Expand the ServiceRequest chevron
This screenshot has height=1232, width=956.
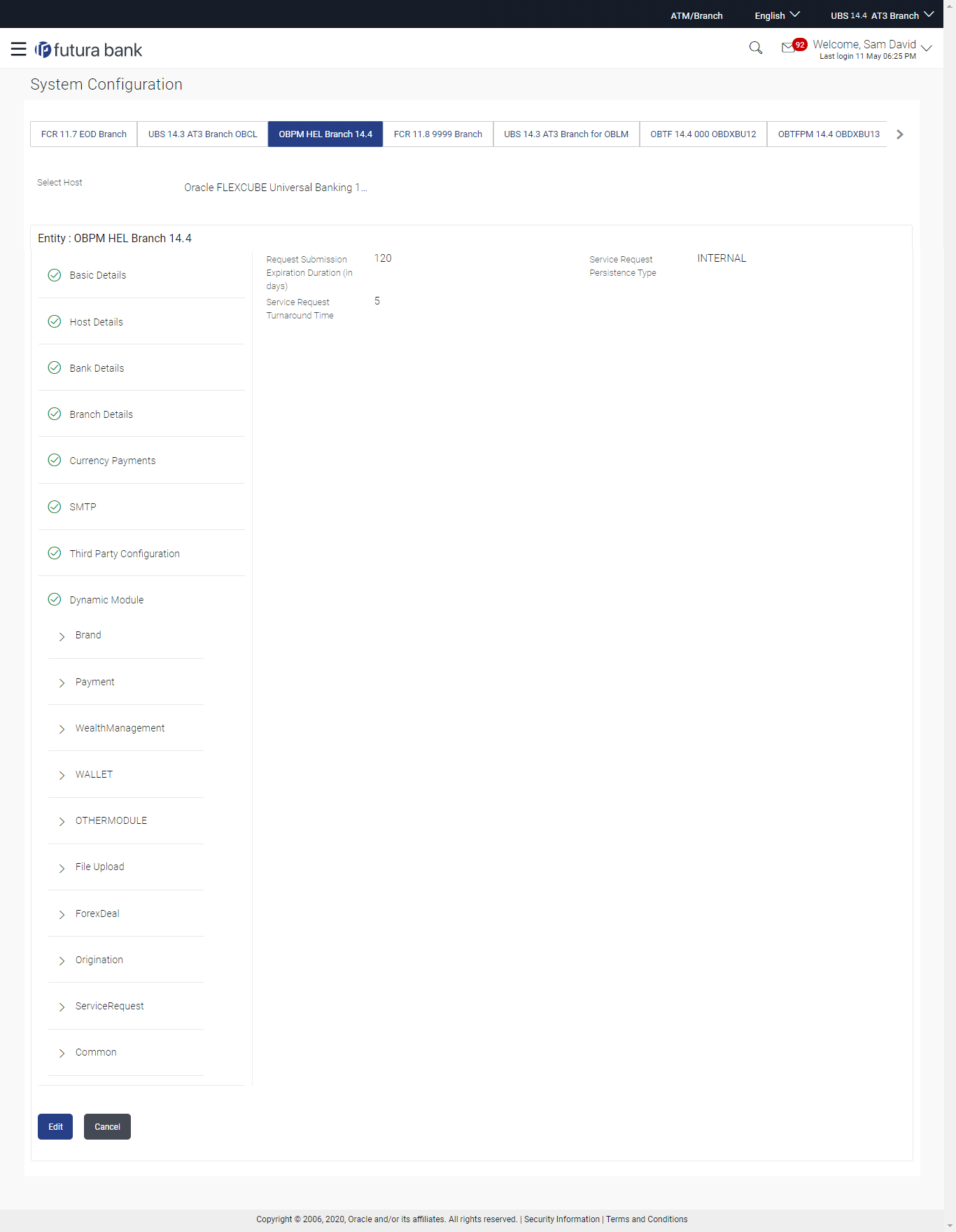point(62,1007)
